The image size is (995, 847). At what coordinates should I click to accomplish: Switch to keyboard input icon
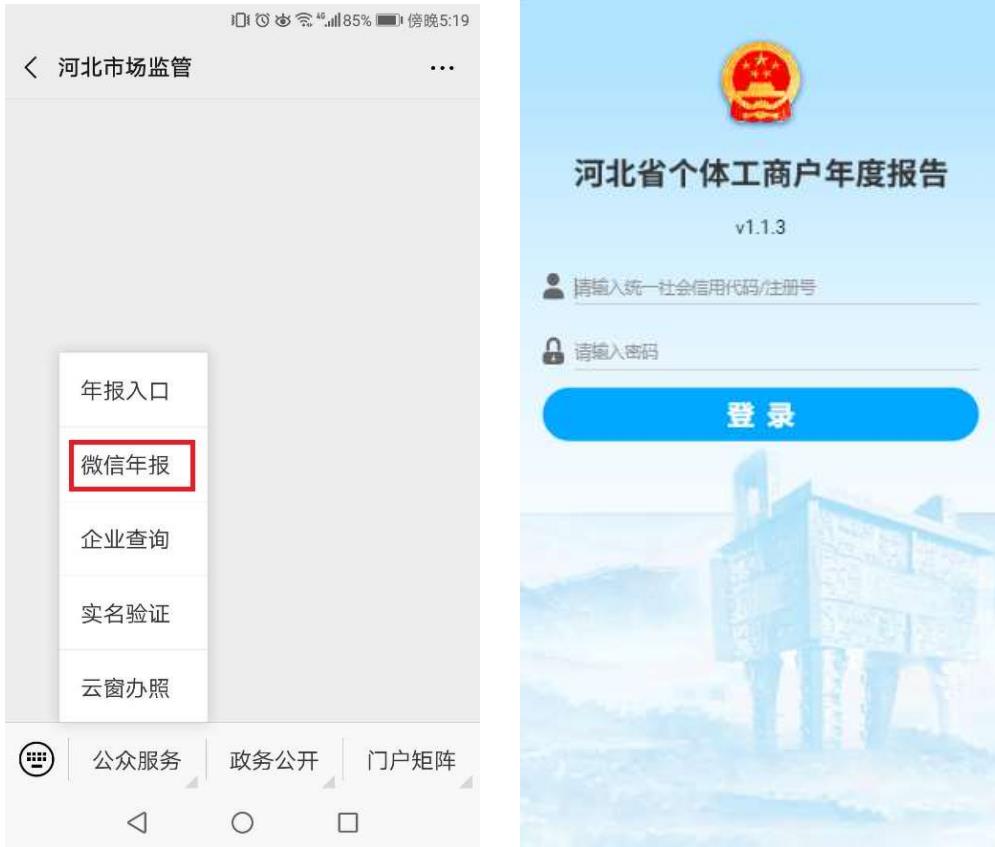point(36,759)
